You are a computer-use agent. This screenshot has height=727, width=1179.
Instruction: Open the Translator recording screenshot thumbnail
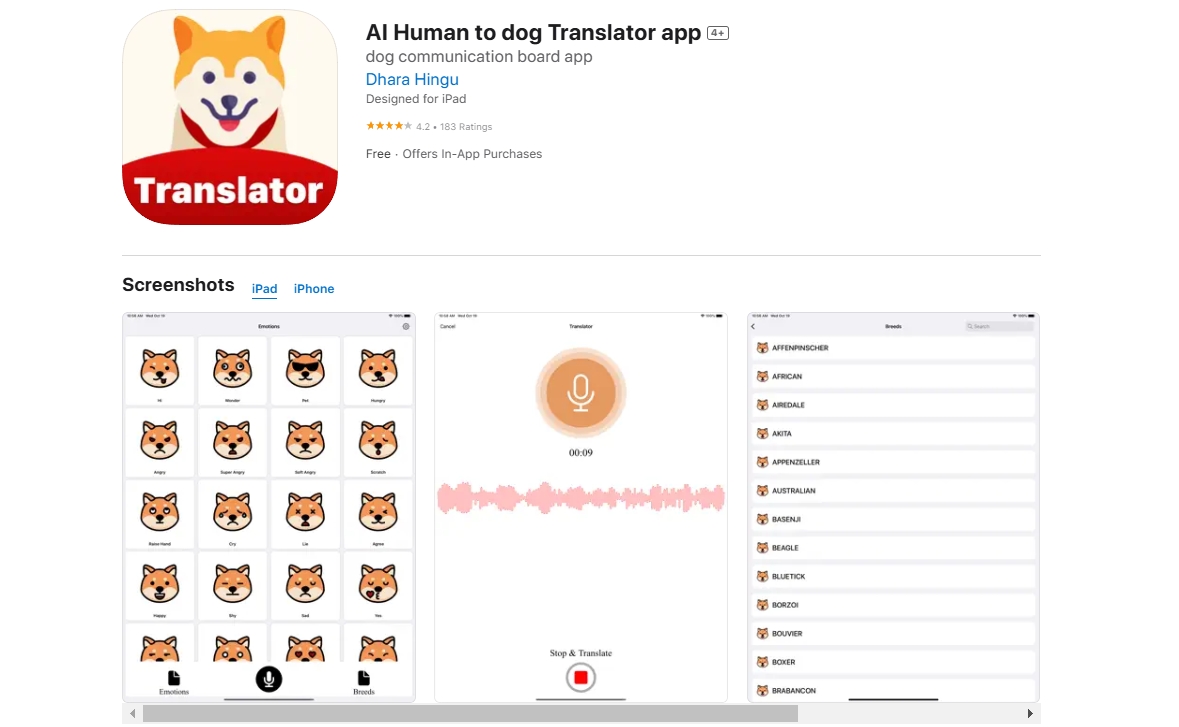[x=580, y=507]
